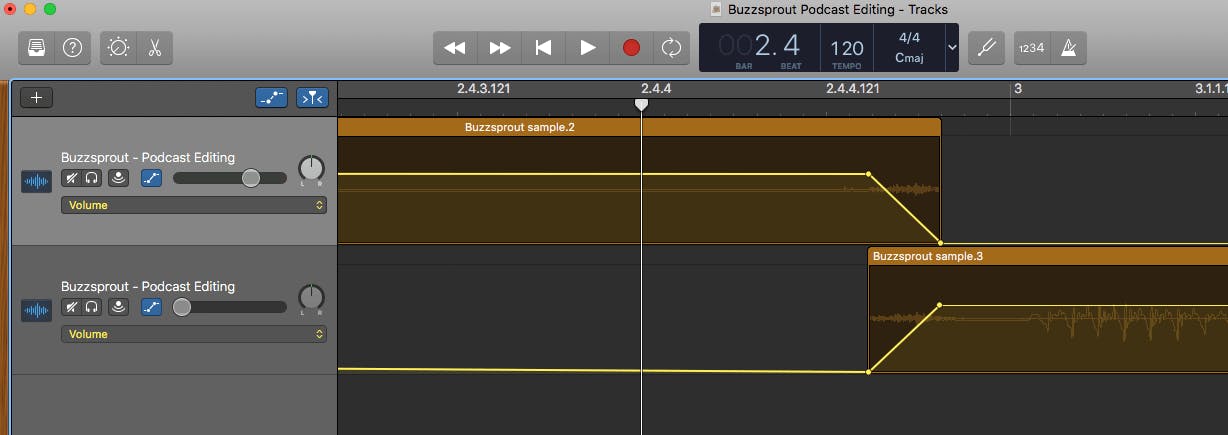Mute the first Buzzsprout track
This screenshot has height=435, width=1228.
71,178
